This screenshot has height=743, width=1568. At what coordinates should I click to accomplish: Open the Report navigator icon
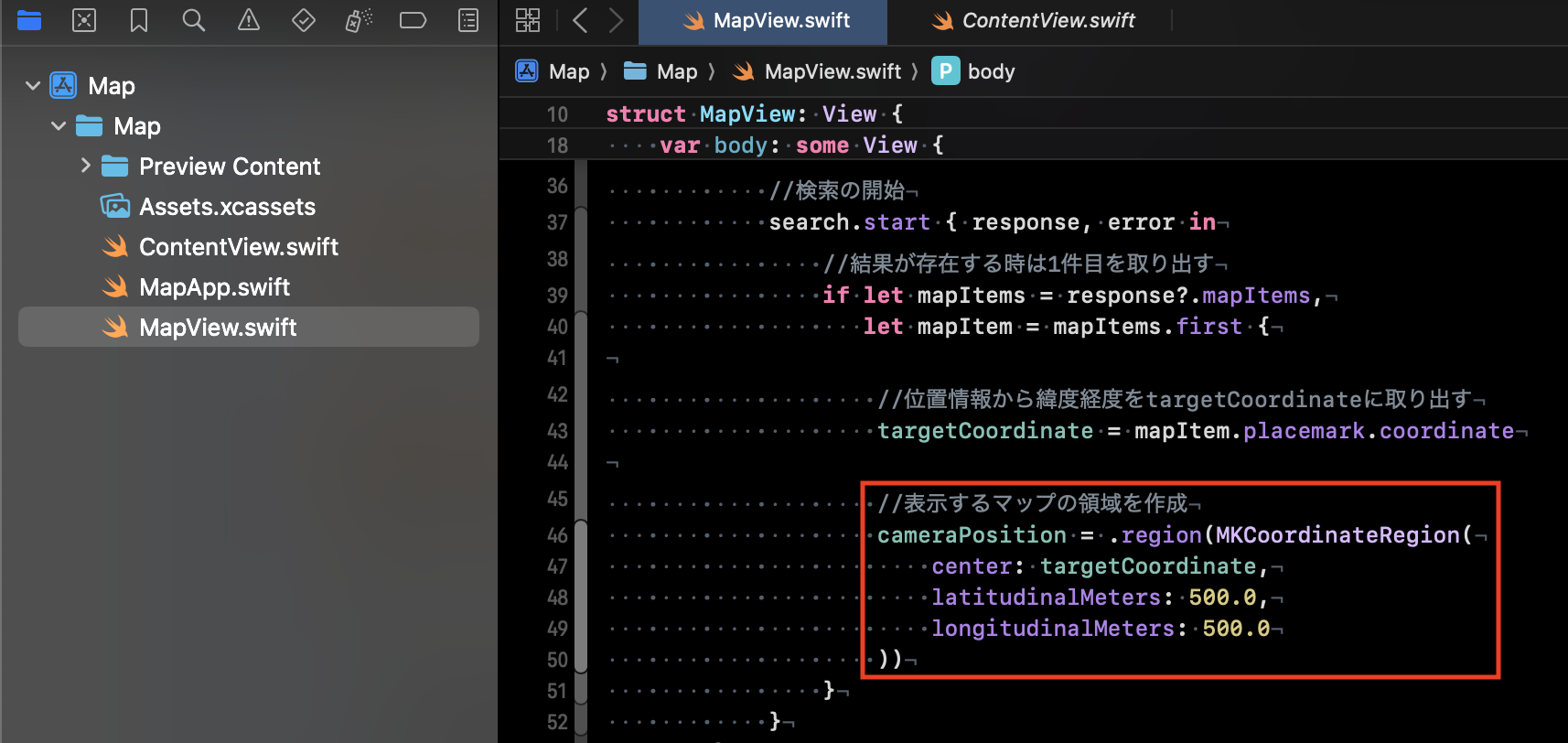click(x=468, y=20)
